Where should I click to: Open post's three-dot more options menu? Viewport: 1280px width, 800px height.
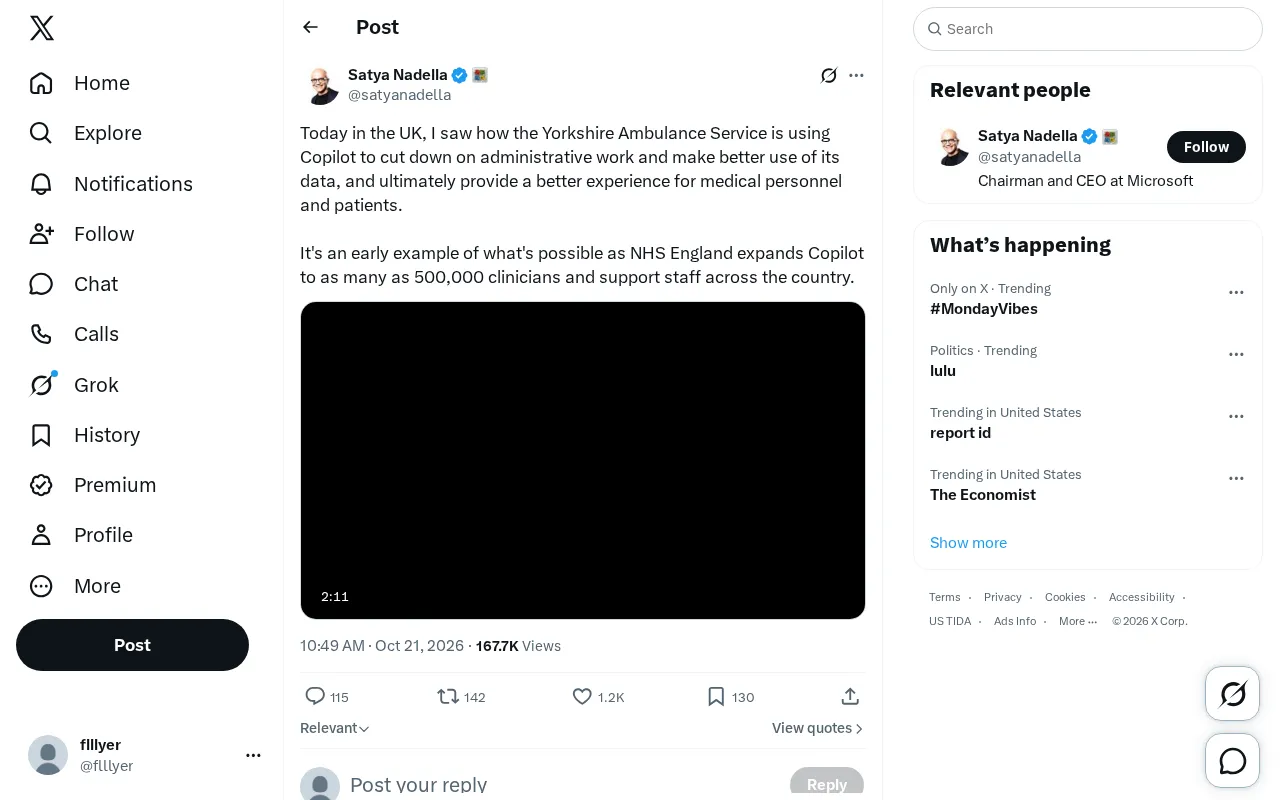pyautogui.click(x=856, y=75)
